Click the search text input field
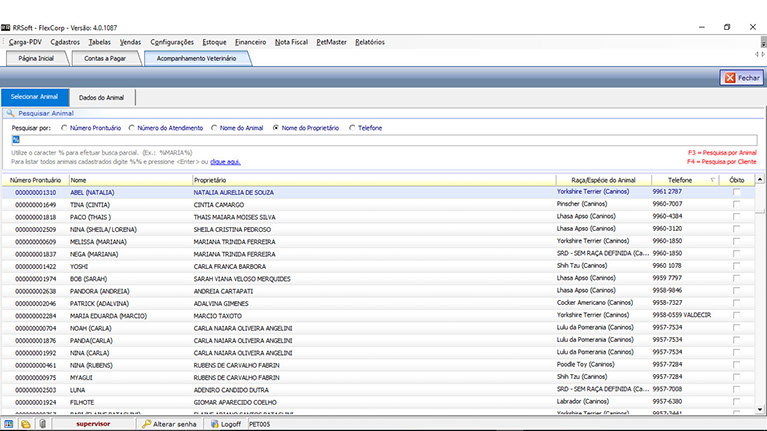 380,140
